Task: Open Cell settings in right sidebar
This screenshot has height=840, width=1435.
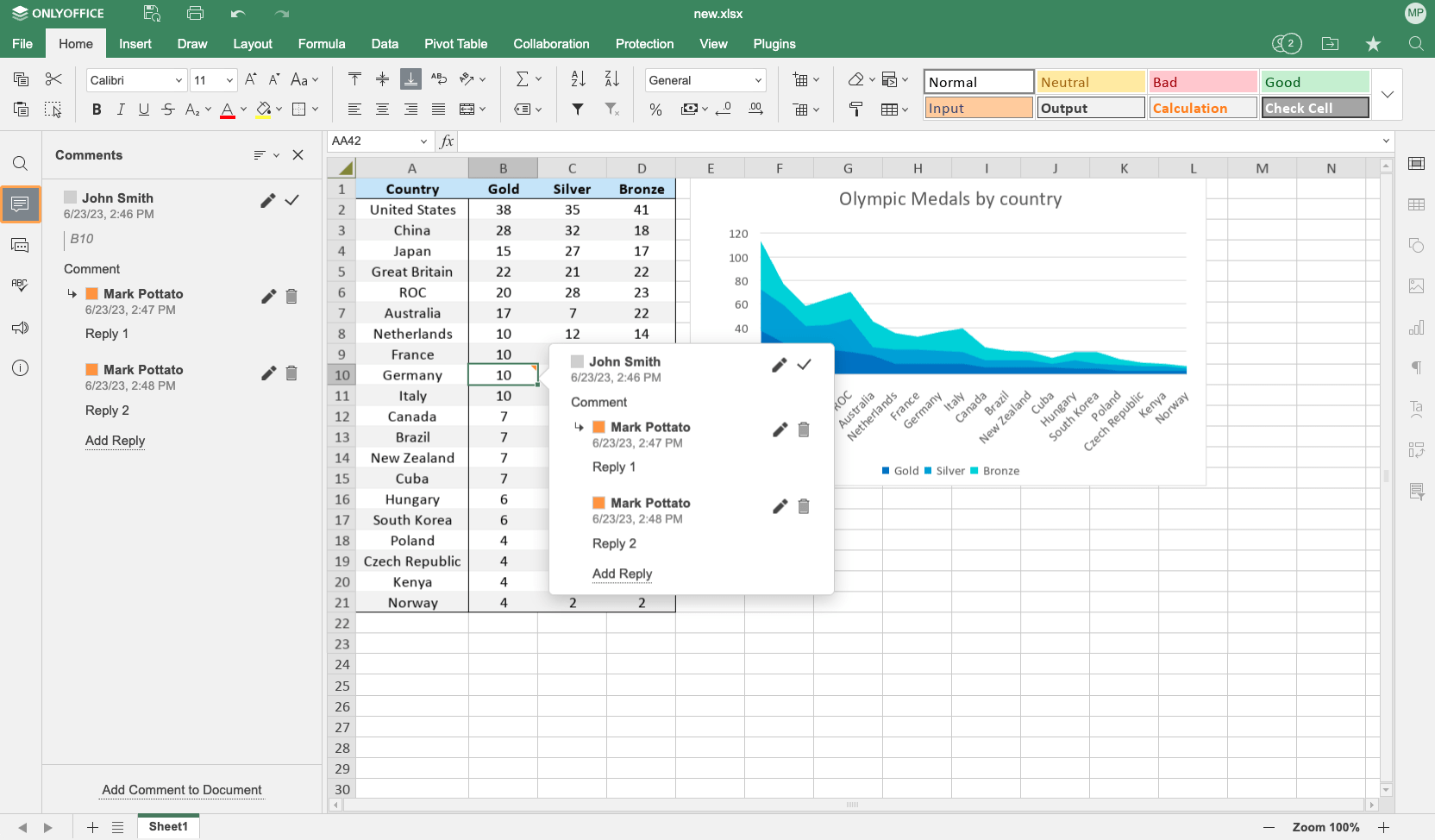Action: pos(1416,164)
